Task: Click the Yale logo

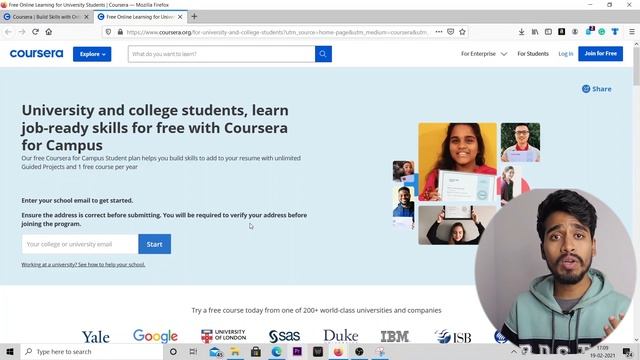Action: [96, 337]
